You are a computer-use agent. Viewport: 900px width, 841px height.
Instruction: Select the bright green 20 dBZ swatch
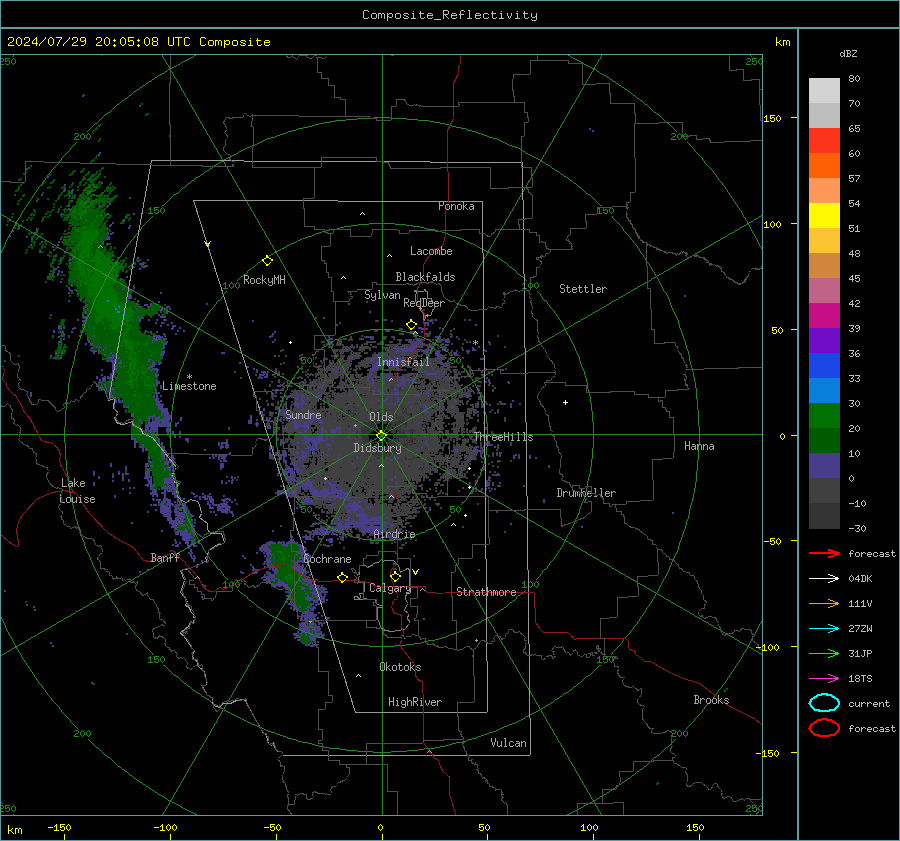pyautogui.click(x=824, y=416)
